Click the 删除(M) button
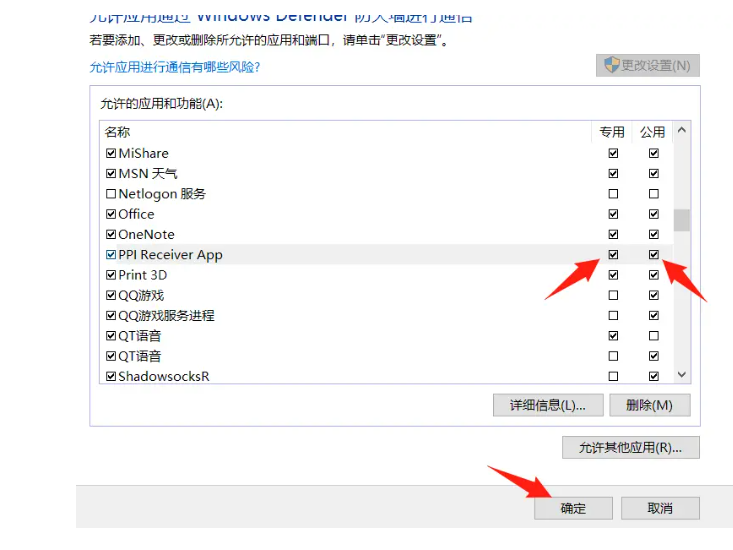Screen dimensions: 733x550 (x=650, y=405)
